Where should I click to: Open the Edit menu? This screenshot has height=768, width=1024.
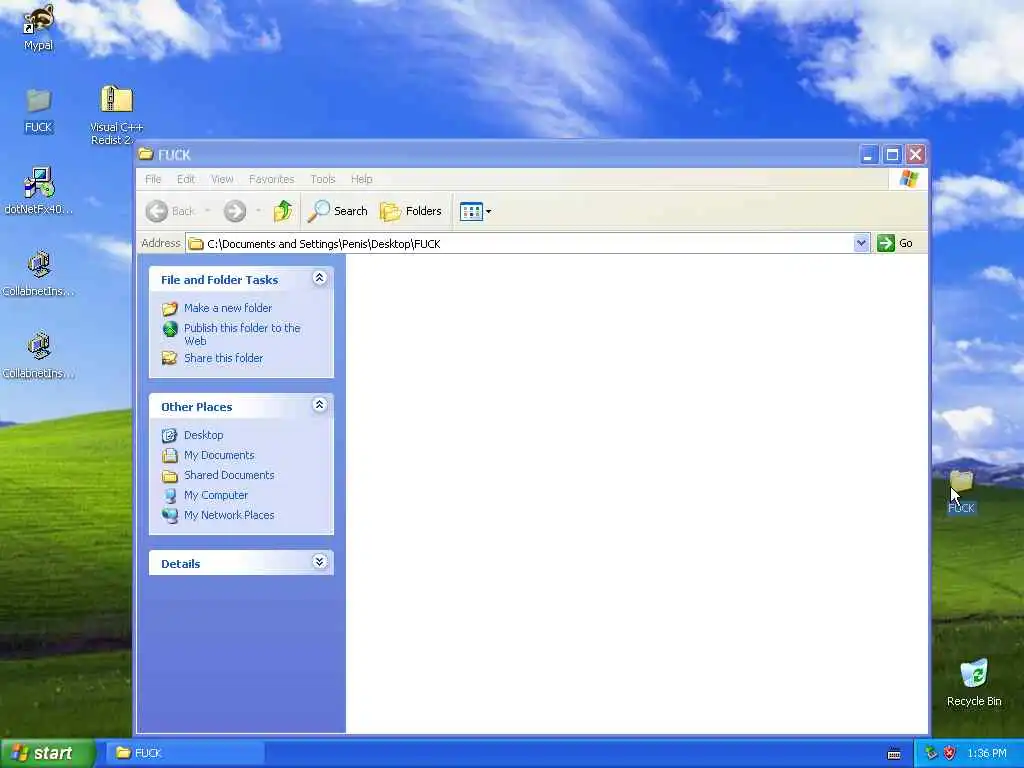pos(185,179)
